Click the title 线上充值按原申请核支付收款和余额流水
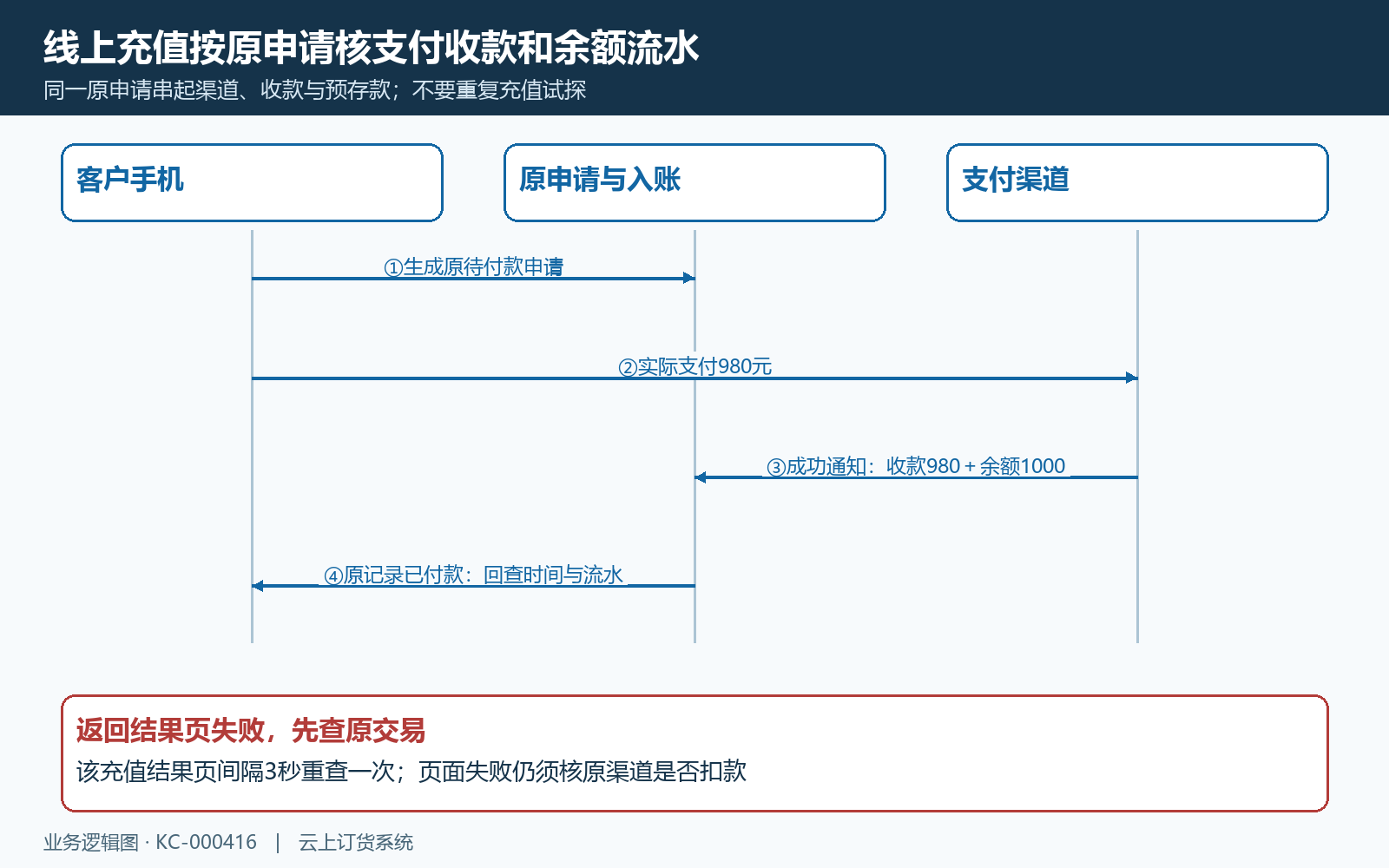 click(x=372, y=48)
